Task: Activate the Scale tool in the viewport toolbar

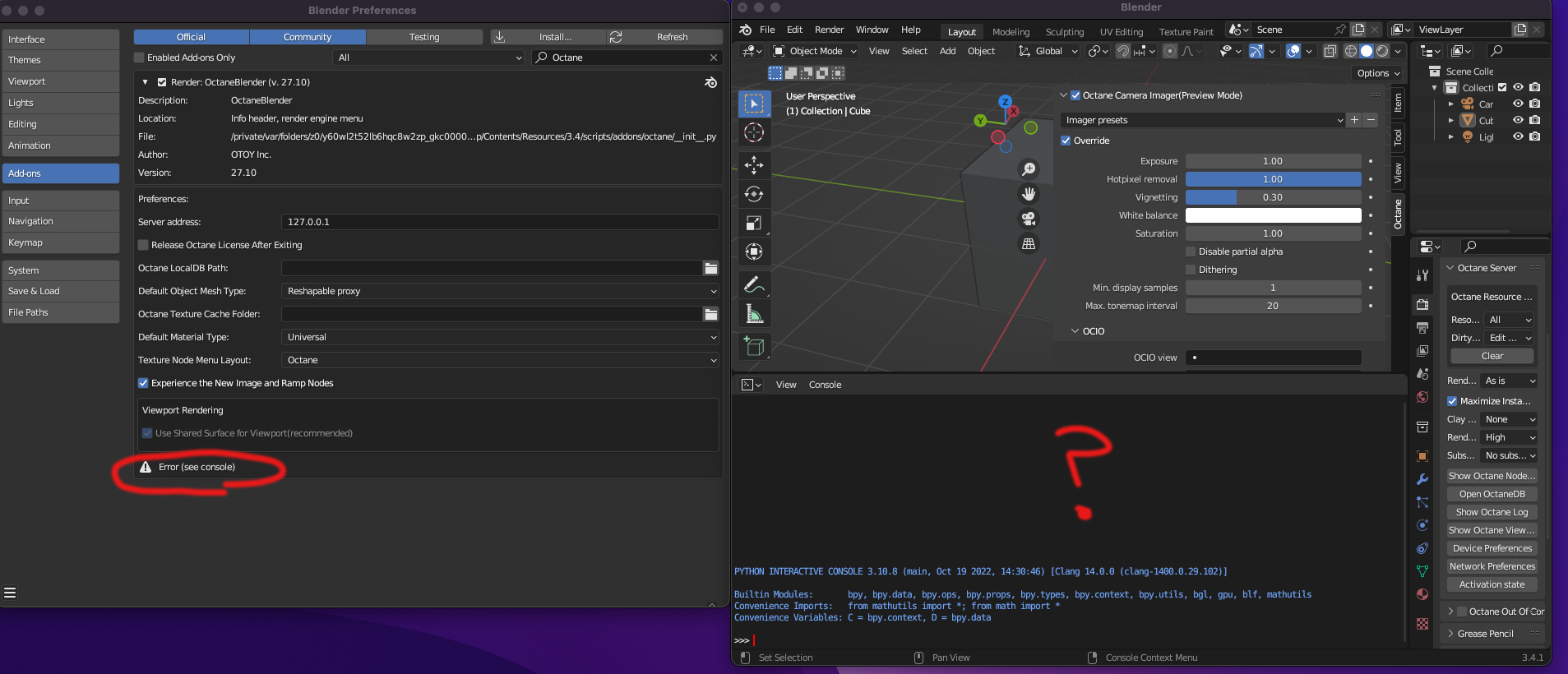Action: coord(753,223)
